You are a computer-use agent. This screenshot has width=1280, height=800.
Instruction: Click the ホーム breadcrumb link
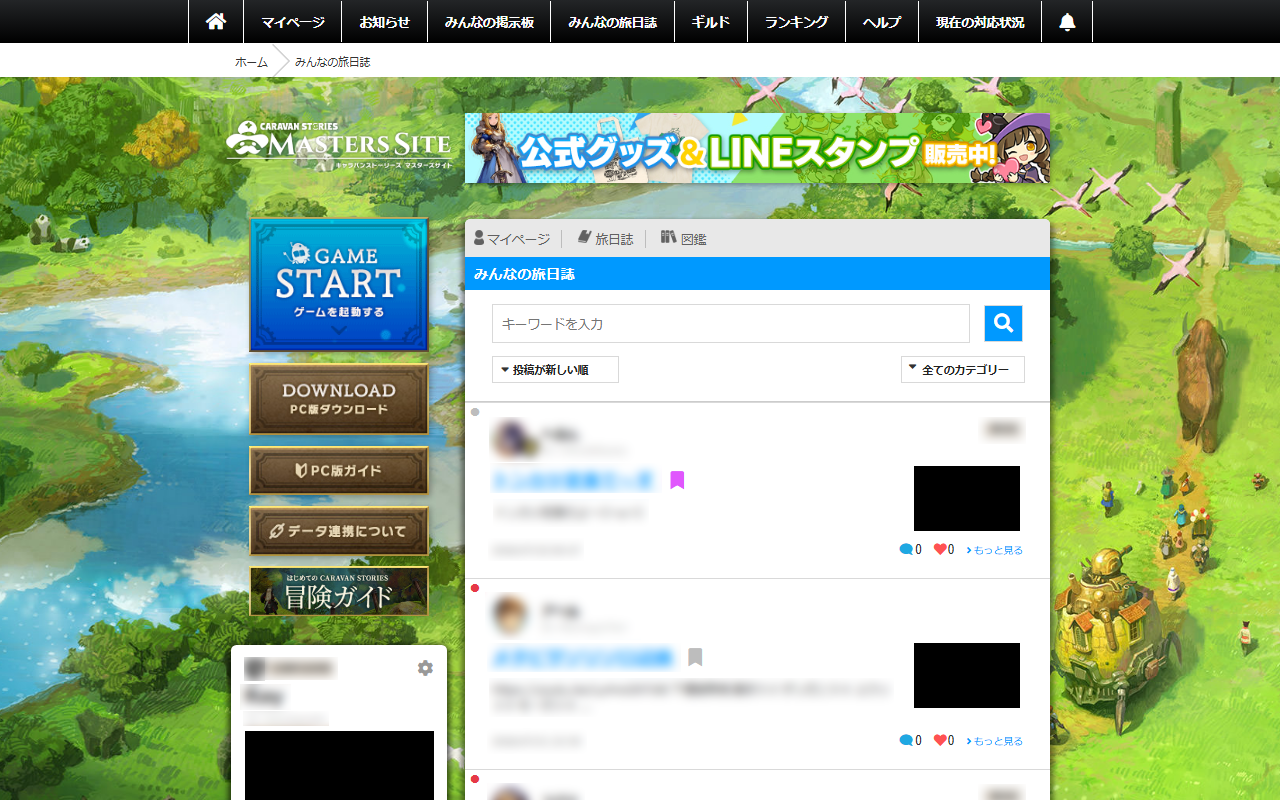pyautogui.click(x=251, y=62)
